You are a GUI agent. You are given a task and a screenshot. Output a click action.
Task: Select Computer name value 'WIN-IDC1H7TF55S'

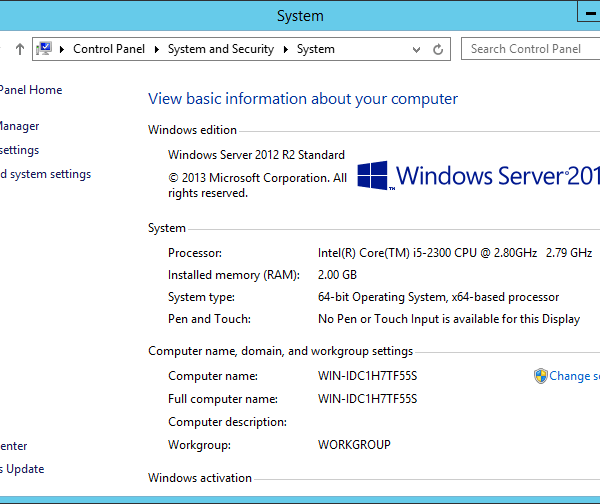pos(367,376)
